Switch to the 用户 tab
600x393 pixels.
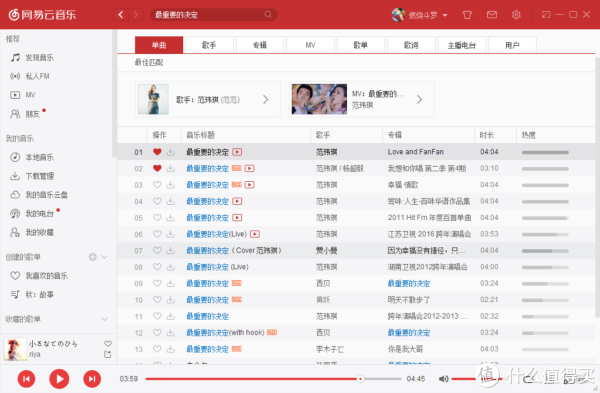[x=512, y=45]
